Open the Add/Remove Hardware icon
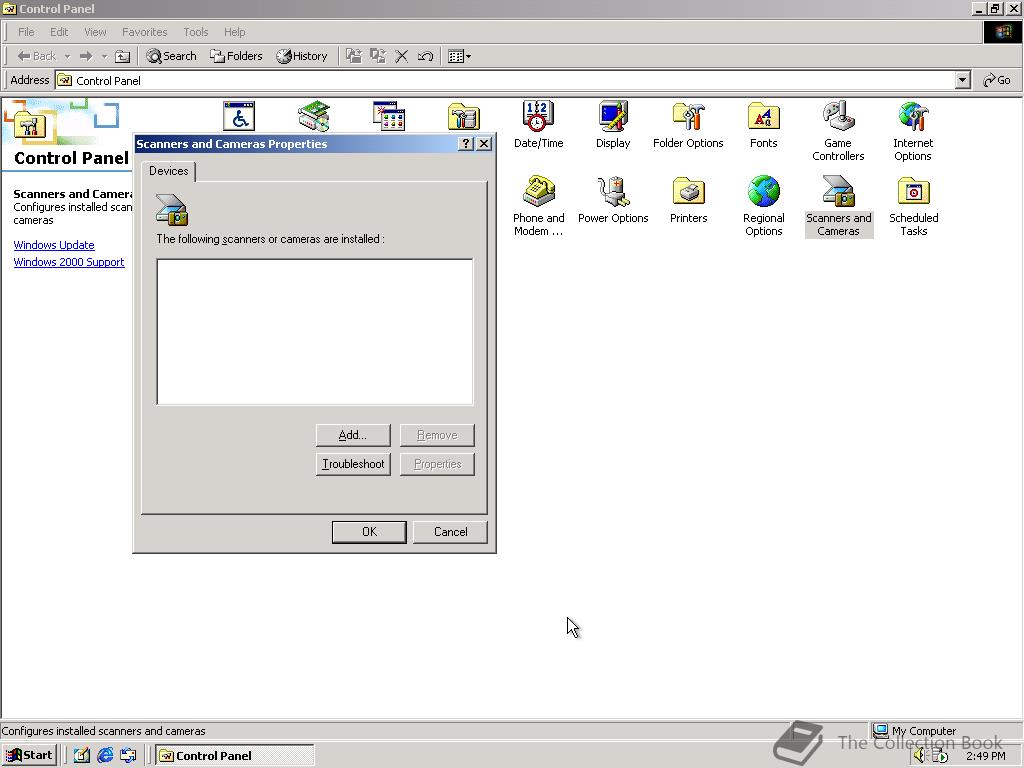The width and height of the screenshot is (1024, 768). [x=314, y=116]
